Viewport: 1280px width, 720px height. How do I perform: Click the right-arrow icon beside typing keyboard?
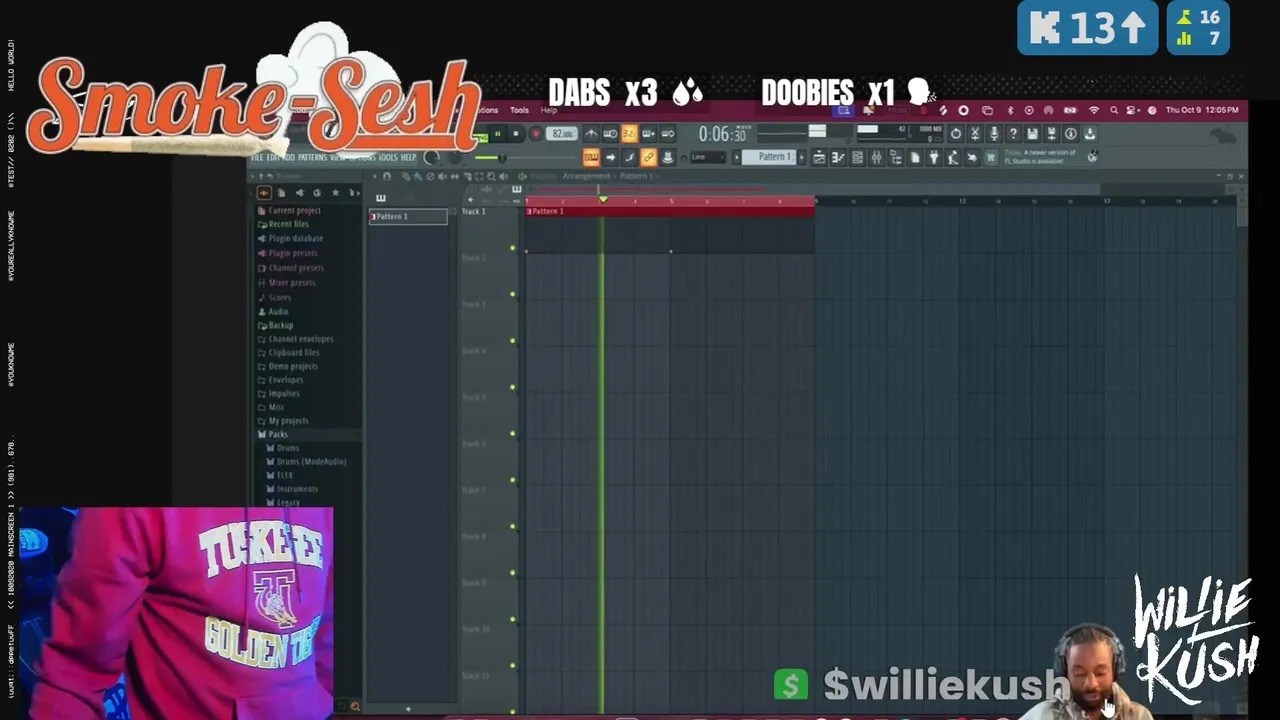611,158
